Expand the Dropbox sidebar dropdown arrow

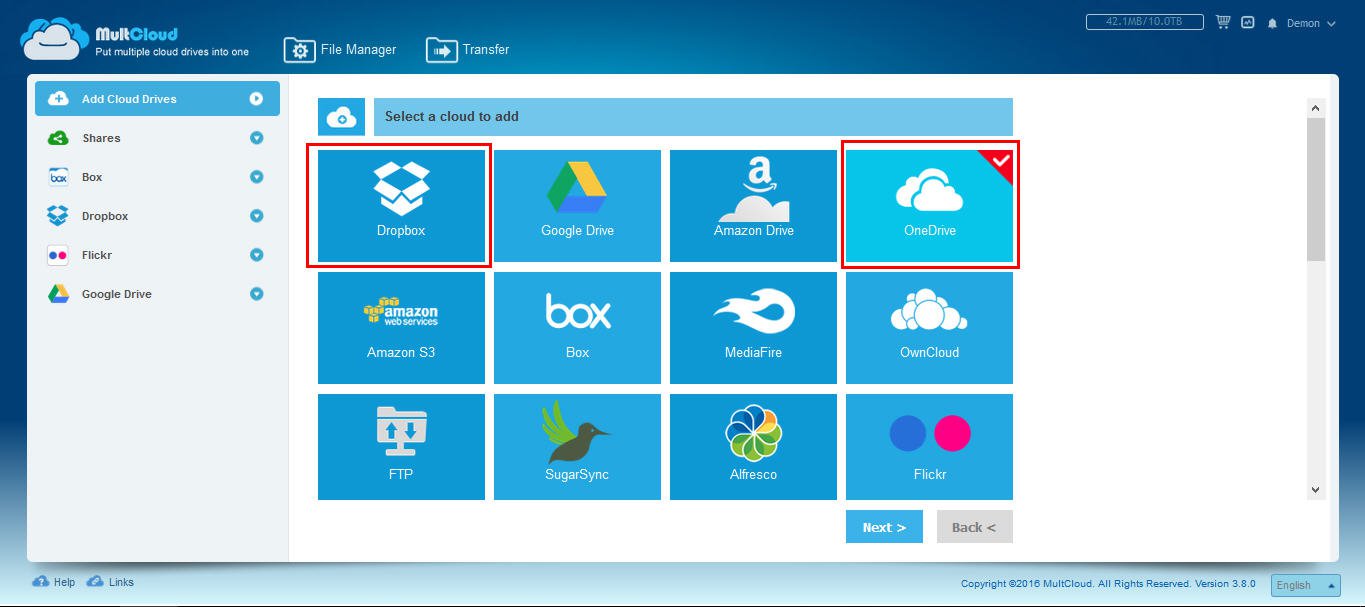click(x=256, y=216)
